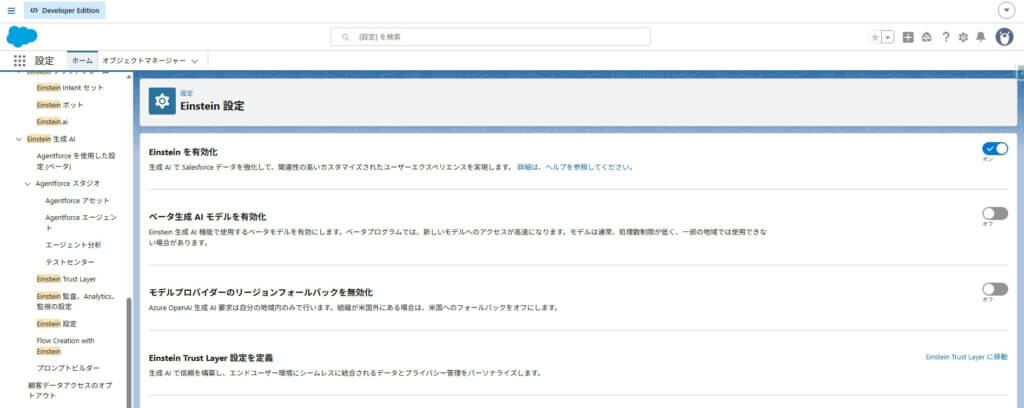This screenshot has width=1024, height=408.
Task: Click the Developer Edition tab
Action: click(x=65, y=10)
